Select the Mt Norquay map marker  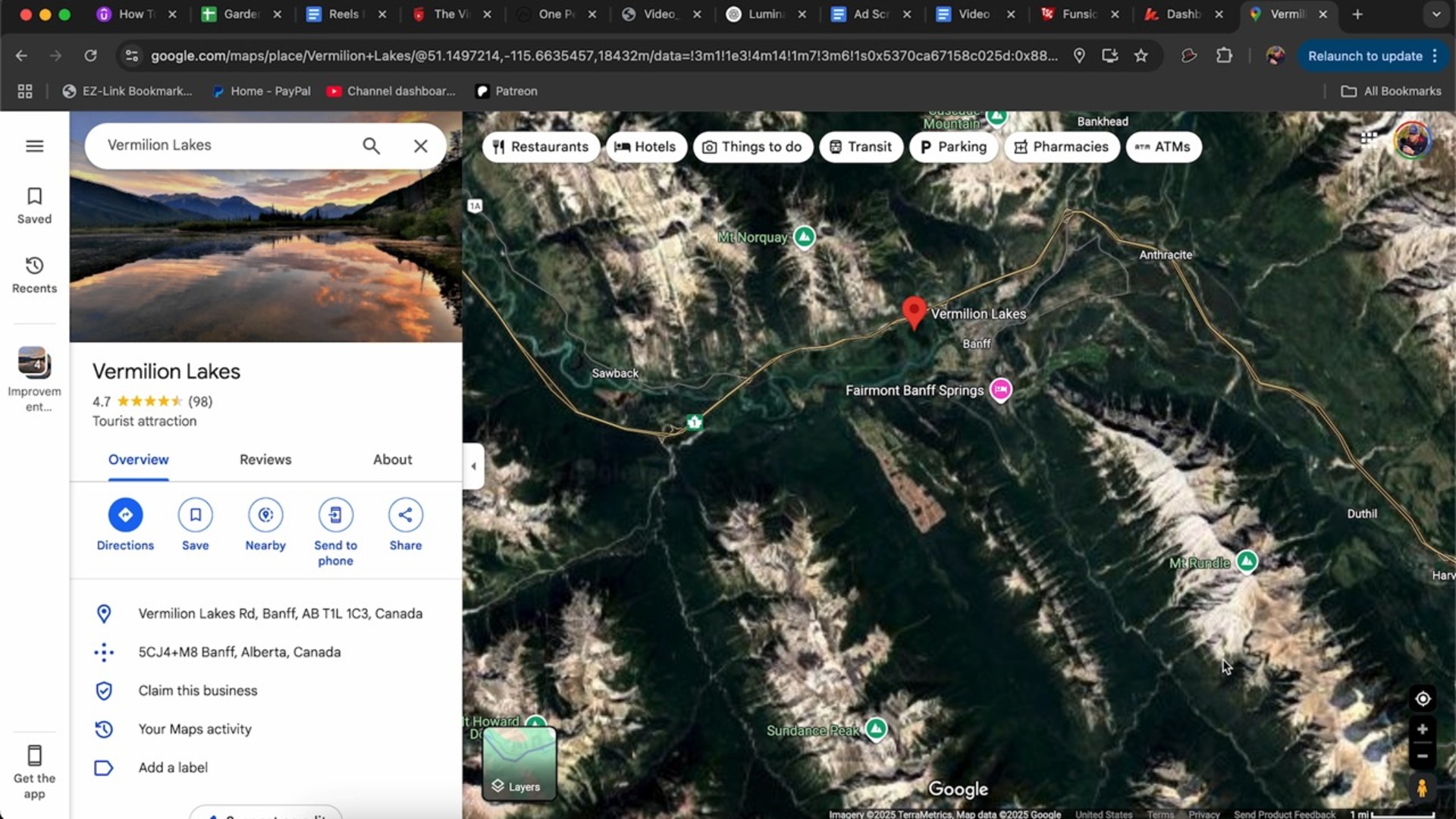point(805,237)
